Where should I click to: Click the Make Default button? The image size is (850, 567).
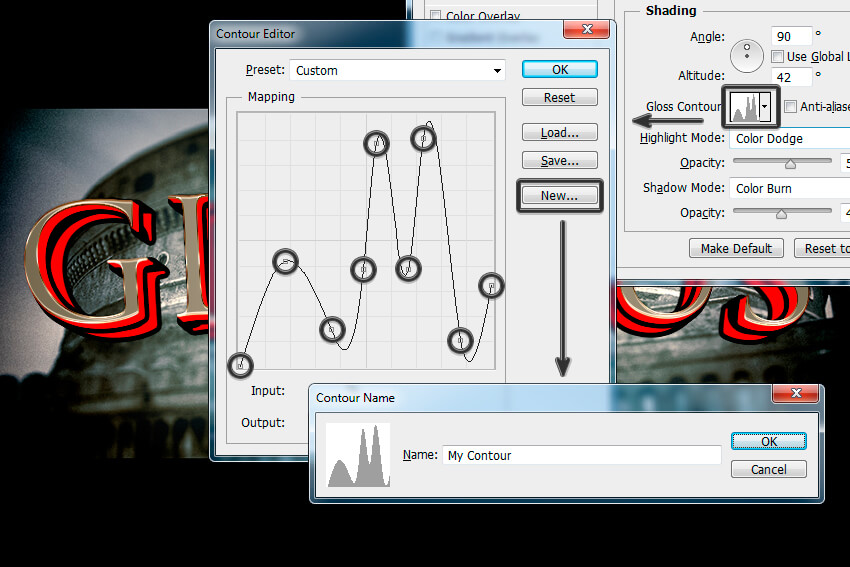pos(736,248)
